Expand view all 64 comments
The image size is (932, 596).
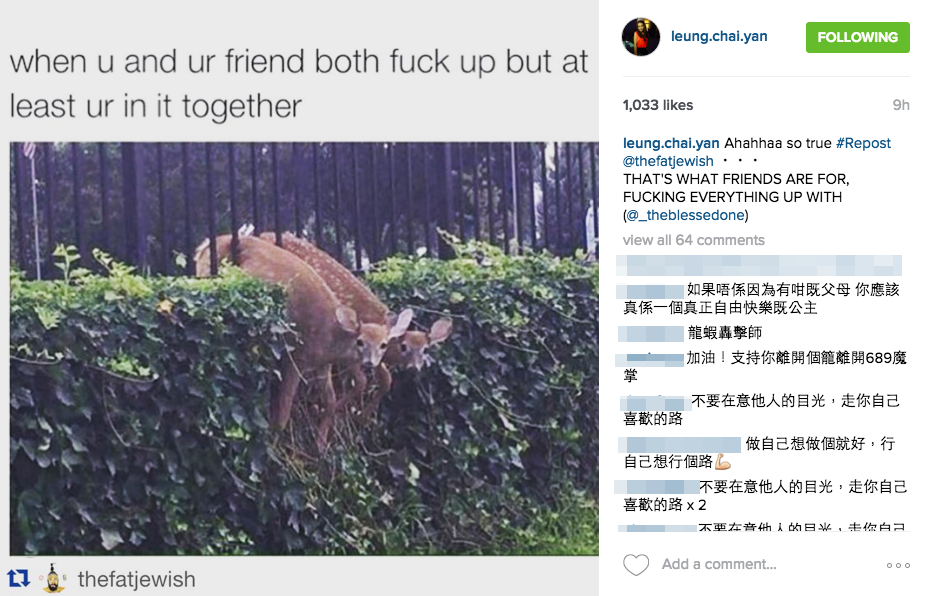coord(694,240)
